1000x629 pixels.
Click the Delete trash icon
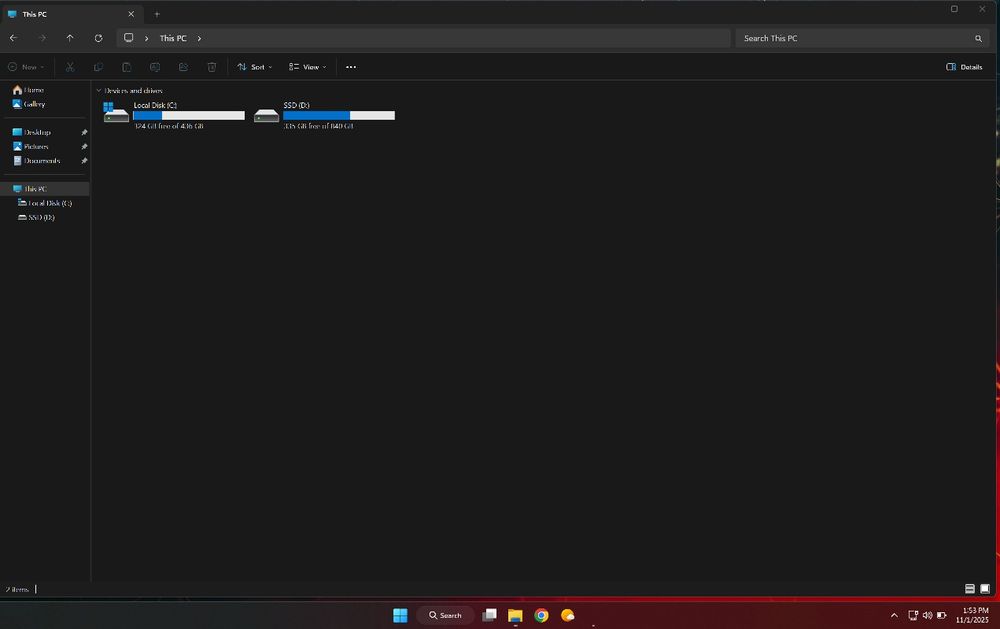pyautogui.click(x=212, y=67)
